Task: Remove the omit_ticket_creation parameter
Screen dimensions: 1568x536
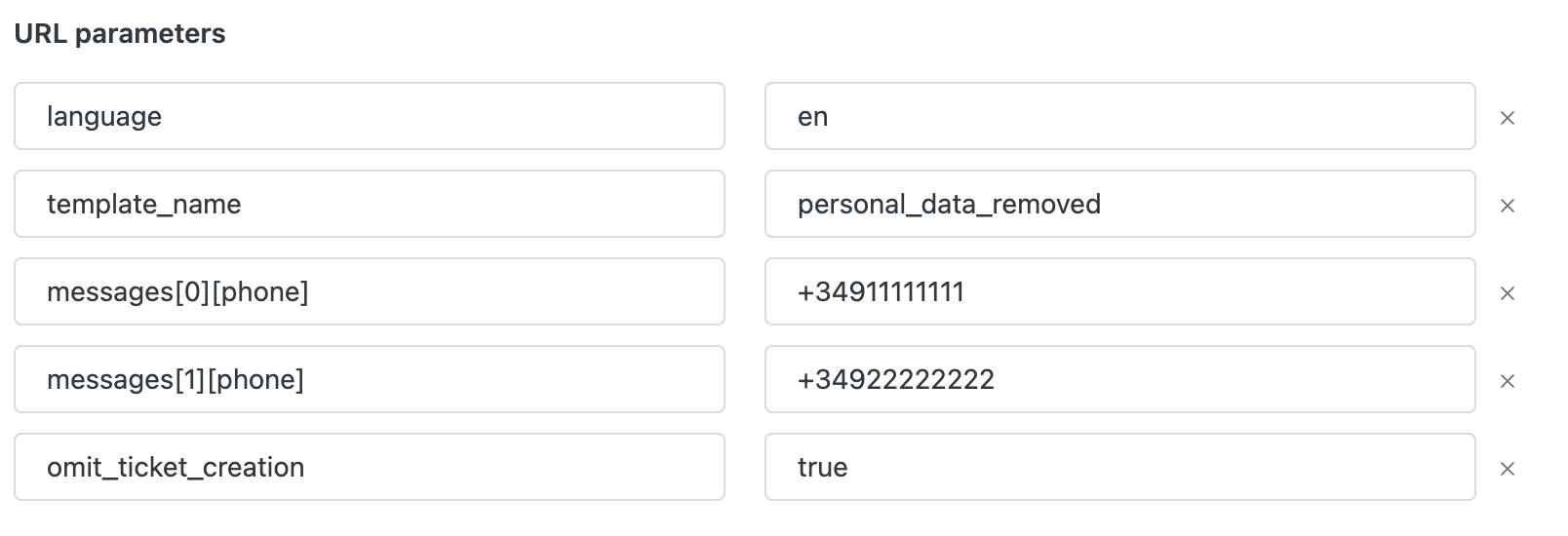Action: point(1507,469)
